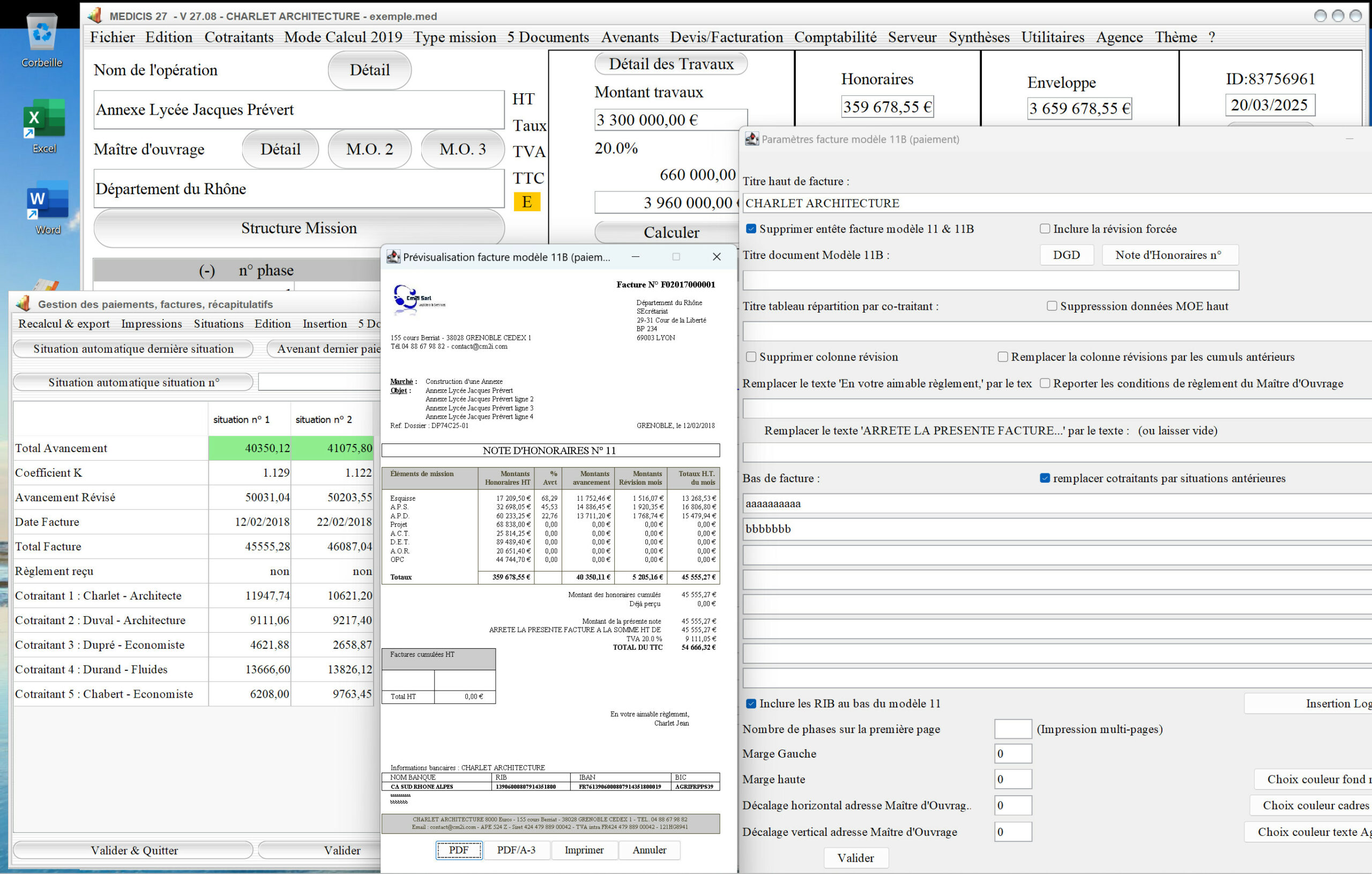The image size is (1372, 874).
Task: Open the Cotraitants menu
Action: point(238,37)
